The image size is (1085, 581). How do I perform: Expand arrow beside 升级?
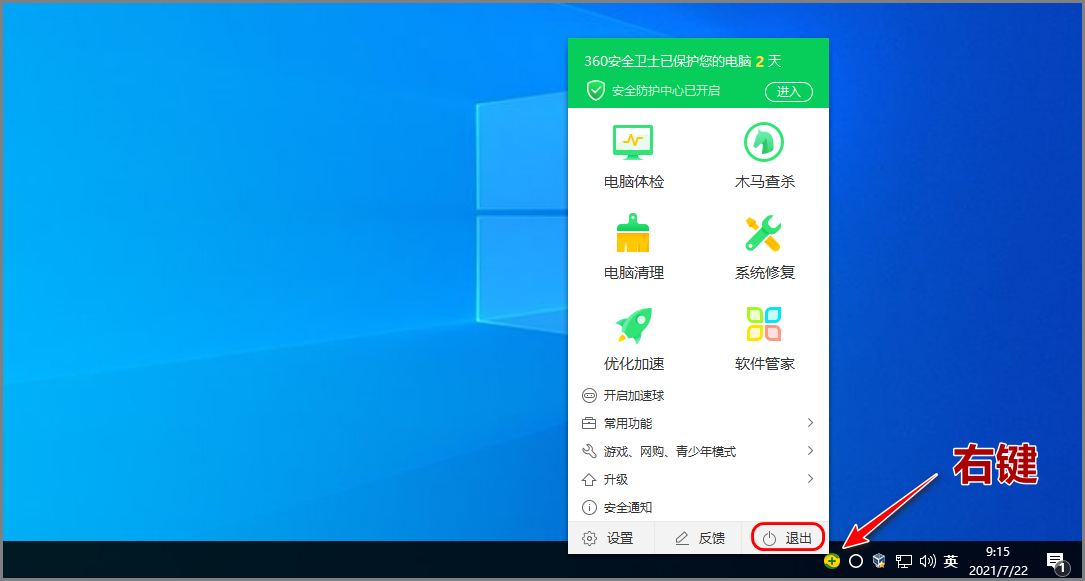point(810,479)
